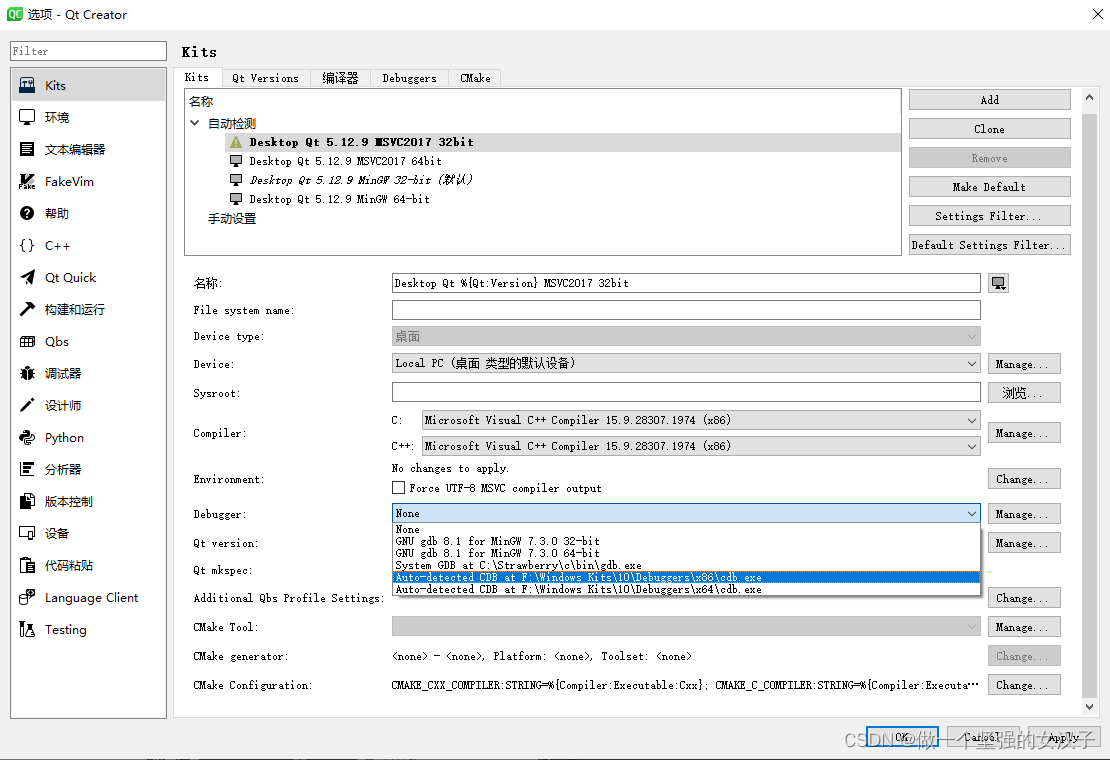Open the 调试器 settings category
This screenshot has width=1110, height=760.
(x=88, y=374)
